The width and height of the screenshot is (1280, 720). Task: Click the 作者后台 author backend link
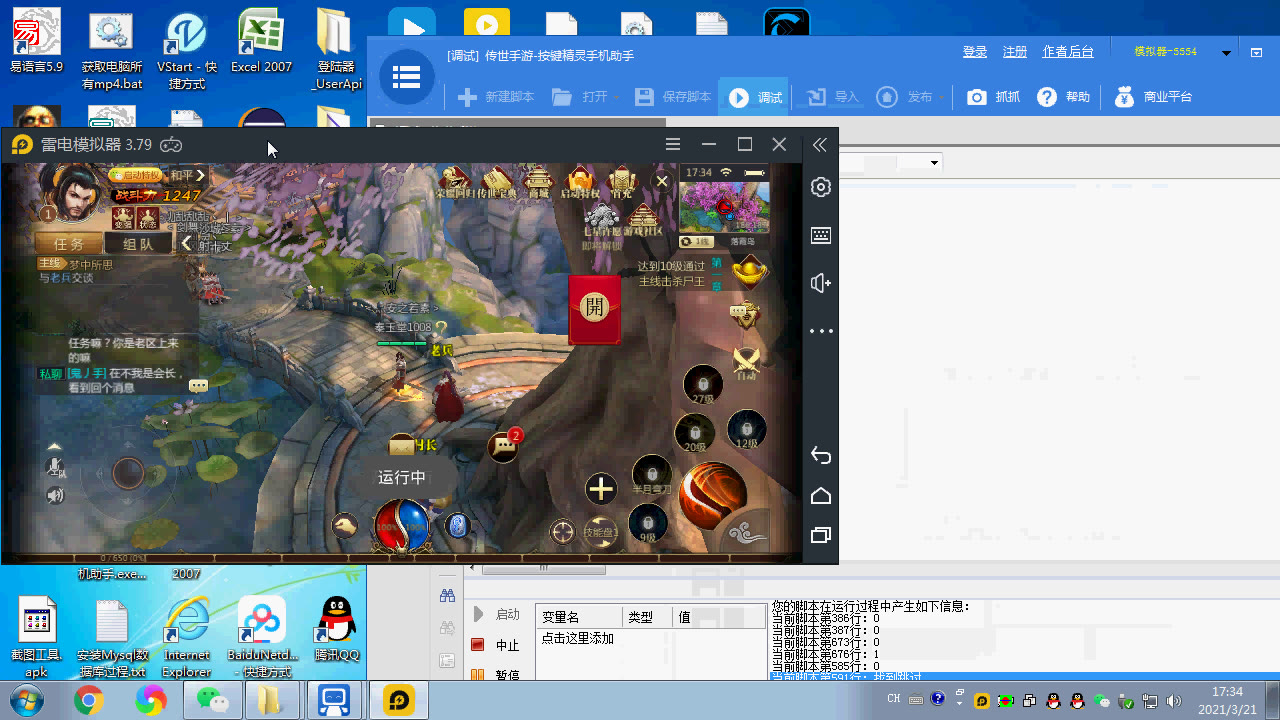1068,52
